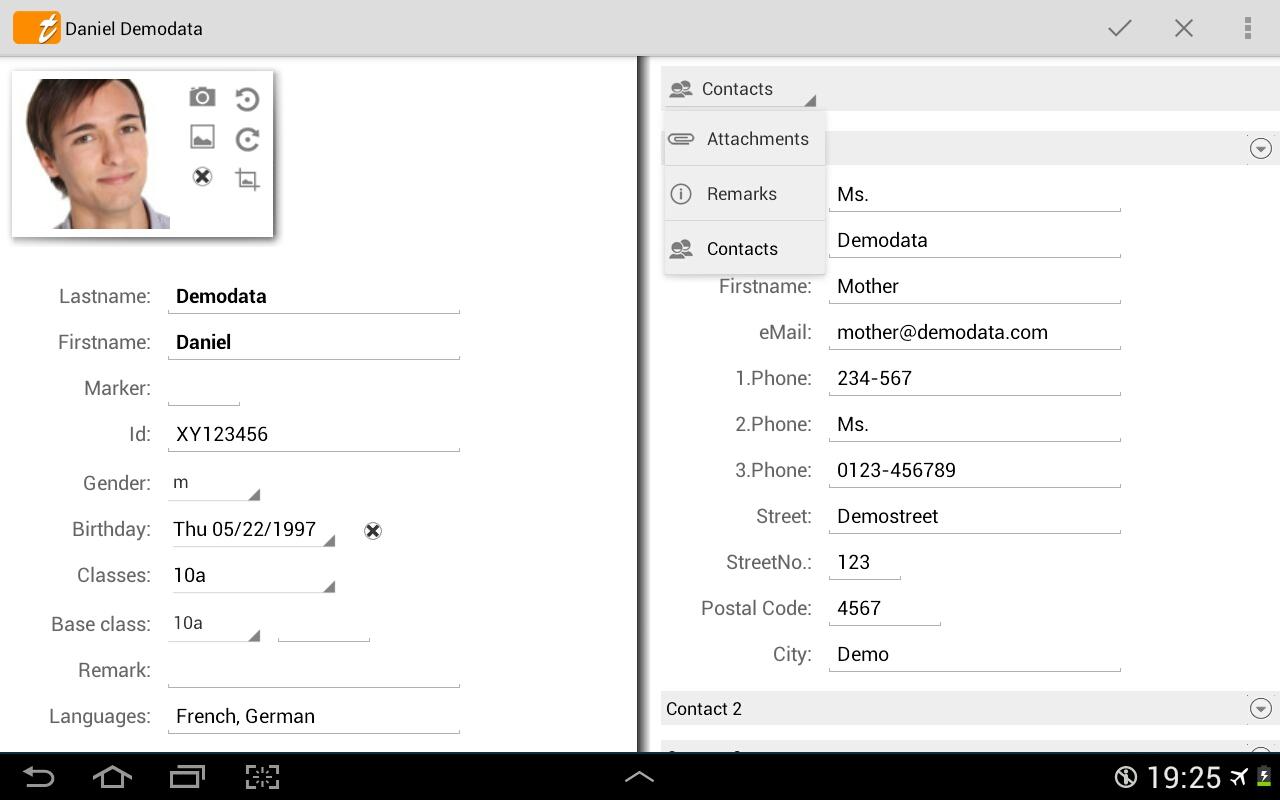
Task: Remove the student photo
Action: tap(202, 177)
